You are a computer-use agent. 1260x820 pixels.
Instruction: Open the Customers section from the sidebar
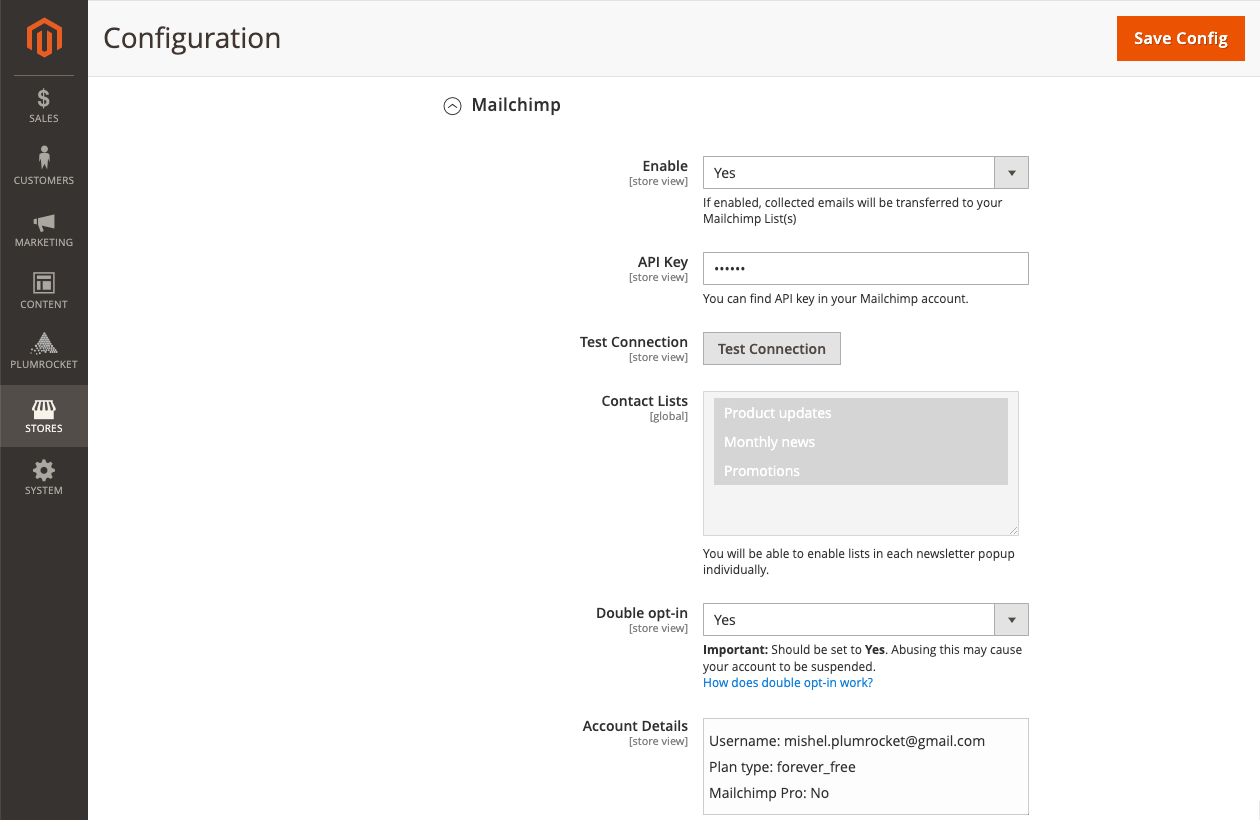43,164
